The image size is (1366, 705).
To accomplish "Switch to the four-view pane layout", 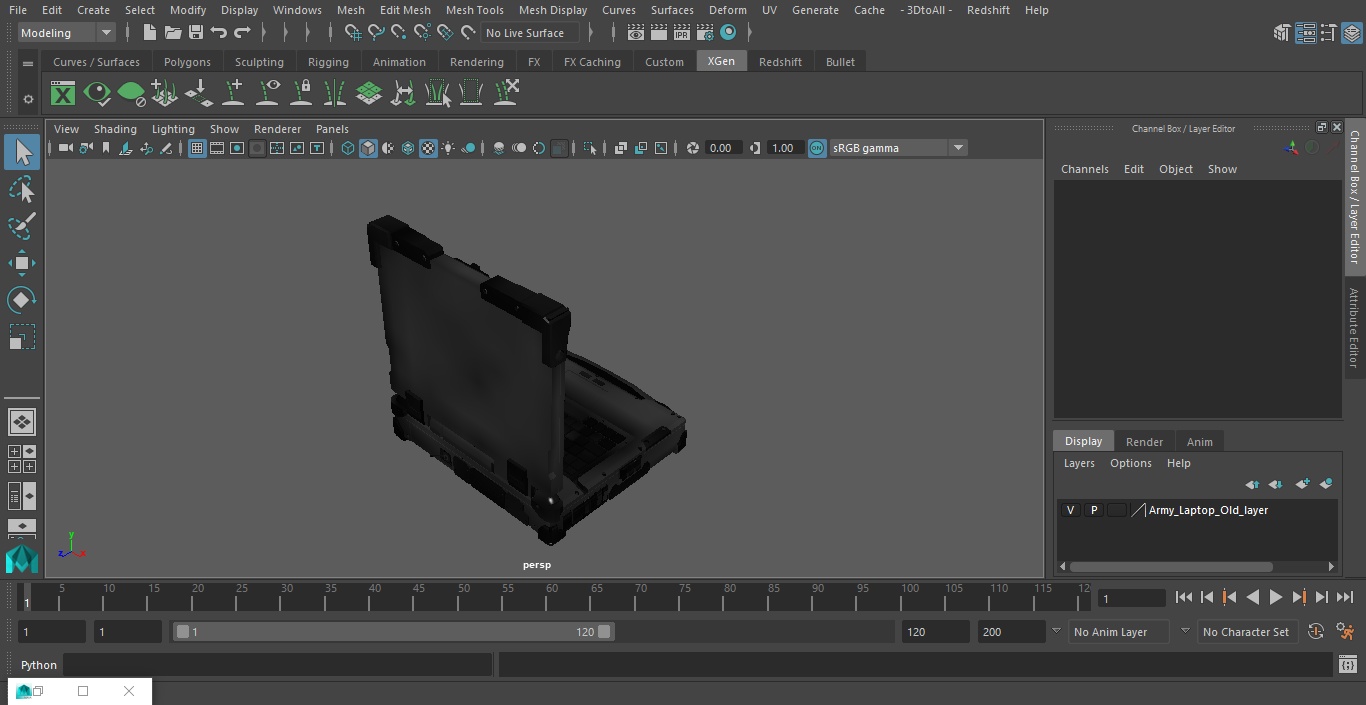I will pyautogui.click(x=22, y=459).
